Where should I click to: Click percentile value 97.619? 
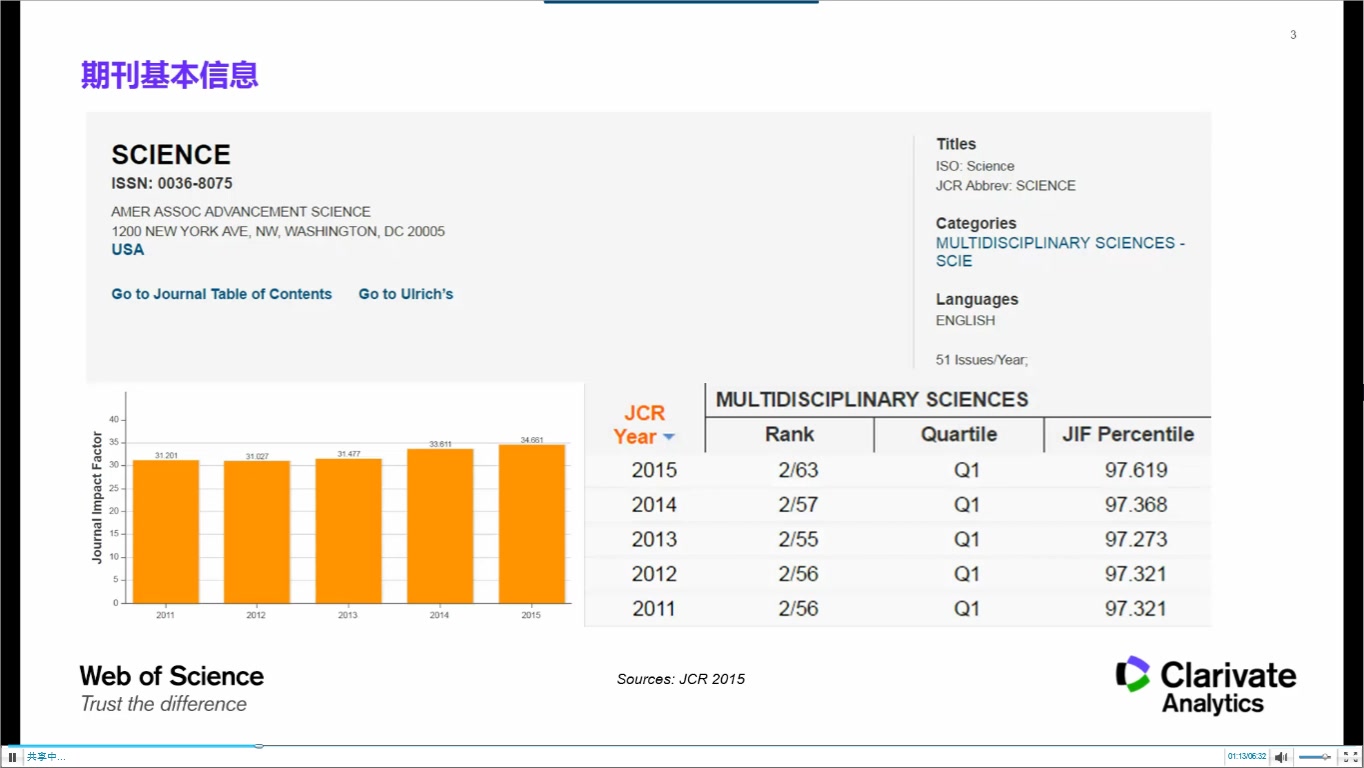pos(1136,470)
